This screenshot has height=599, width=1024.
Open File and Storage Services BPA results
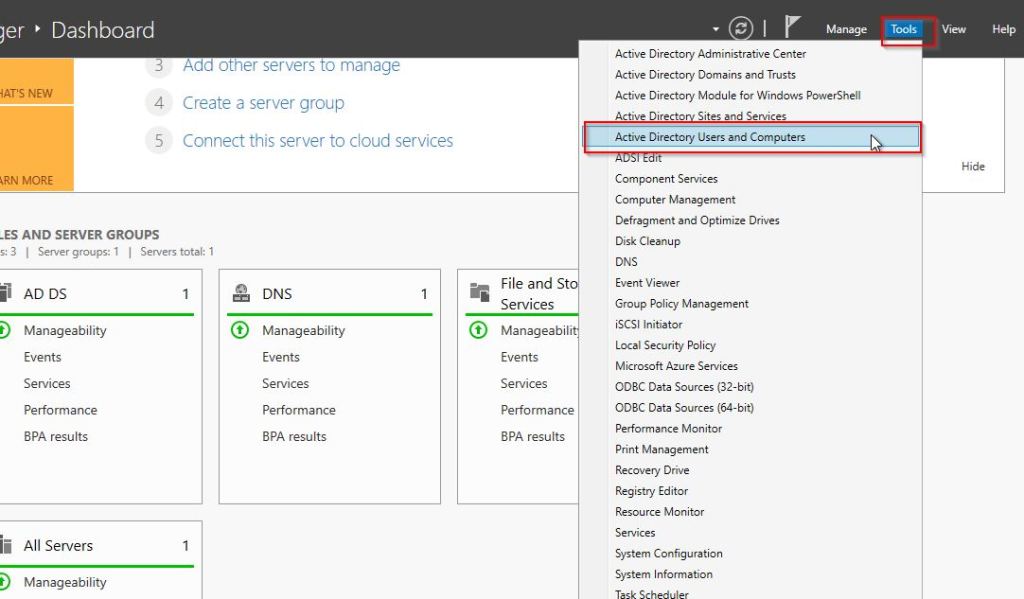tap(532, 436)
